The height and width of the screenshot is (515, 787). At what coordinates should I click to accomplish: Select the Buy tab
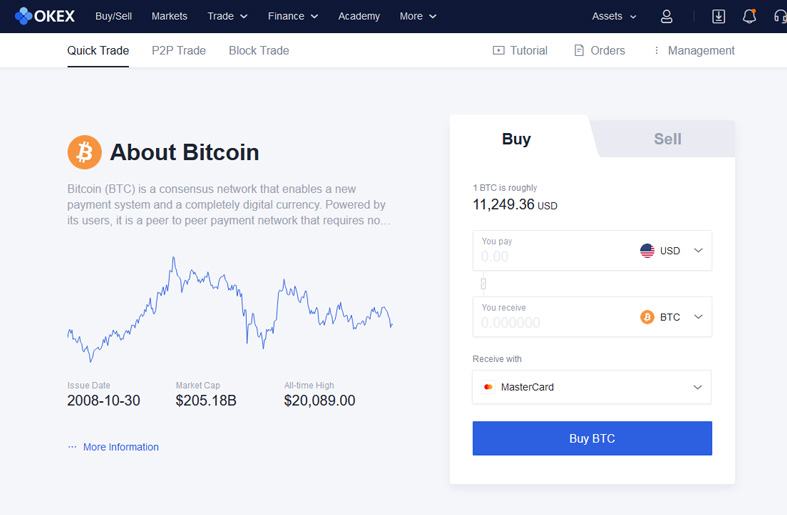click(x=516, y=139)
